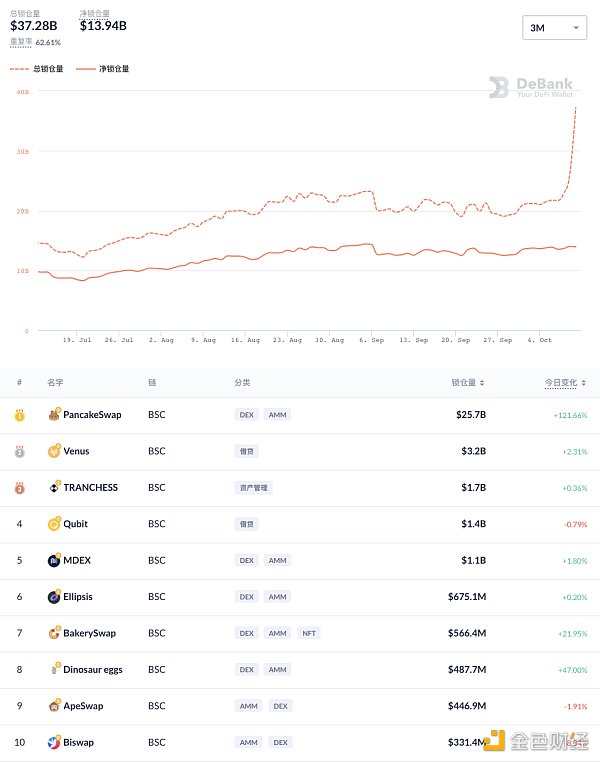Select the NFT tag on BakerySwap row
Screen dimensions: 600x762
[x=309, y=633]
